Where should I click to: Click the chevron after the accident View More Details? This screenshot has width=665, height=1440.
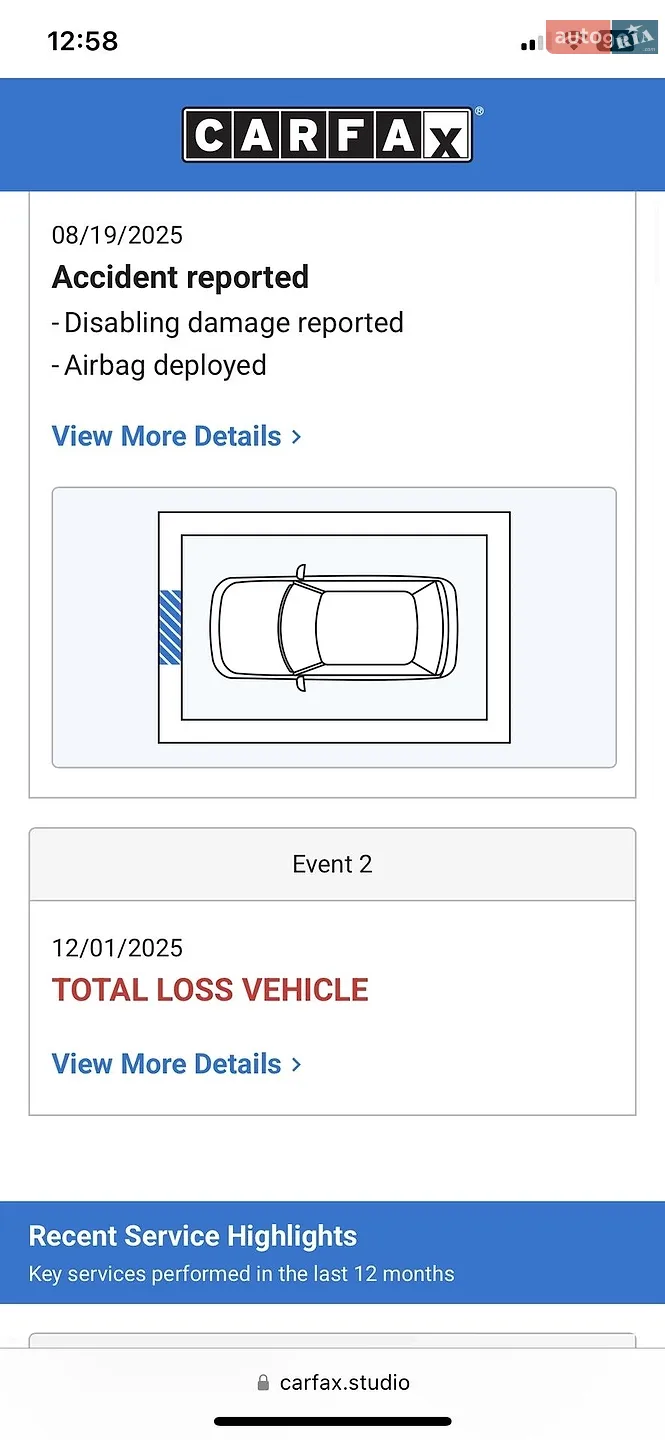tap(296, 437)
